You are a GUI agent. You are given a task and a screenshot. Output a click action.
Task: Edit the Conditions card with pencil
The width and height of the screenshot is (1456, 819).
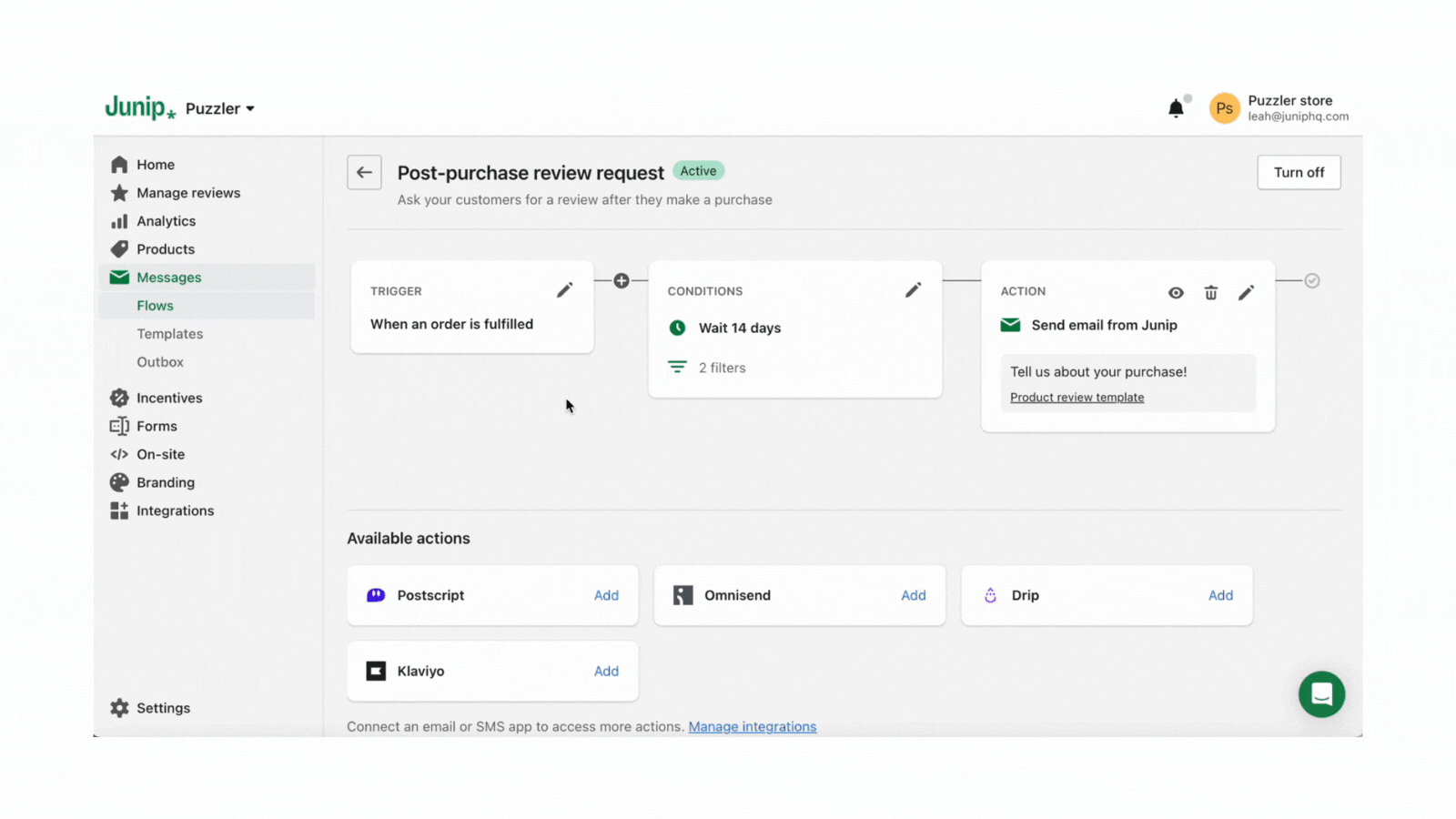click(x=913, y=290)
